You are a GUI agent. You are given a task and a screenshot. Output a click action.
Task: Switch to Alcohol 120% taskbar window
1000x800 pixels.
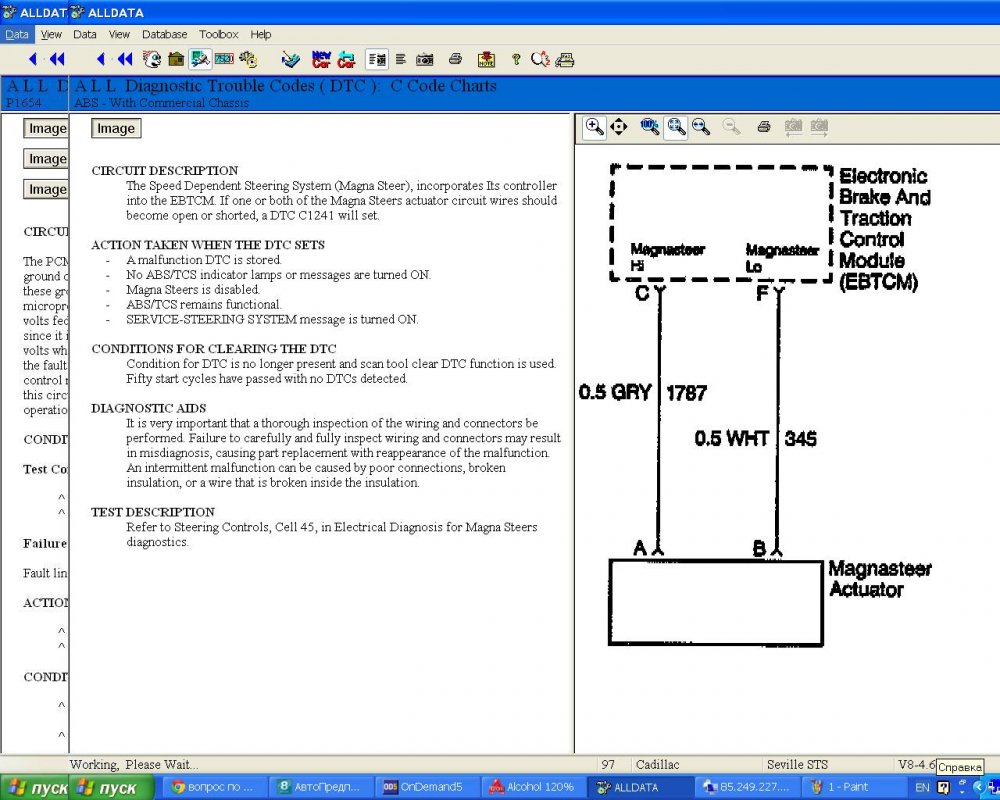tap(532, 787)
